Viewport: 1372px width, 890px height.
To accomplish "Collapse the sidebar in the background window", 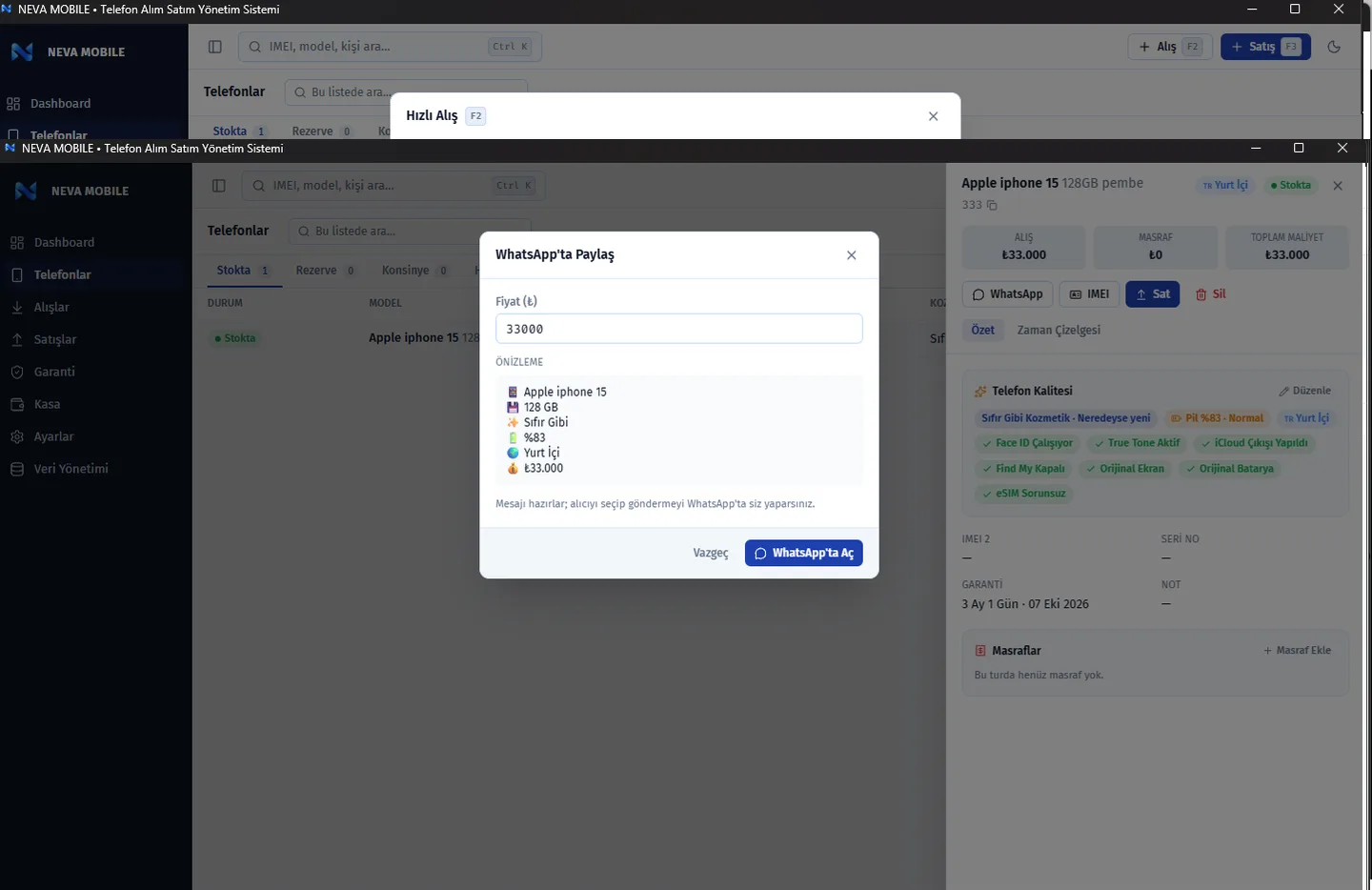I will [215, 47].
